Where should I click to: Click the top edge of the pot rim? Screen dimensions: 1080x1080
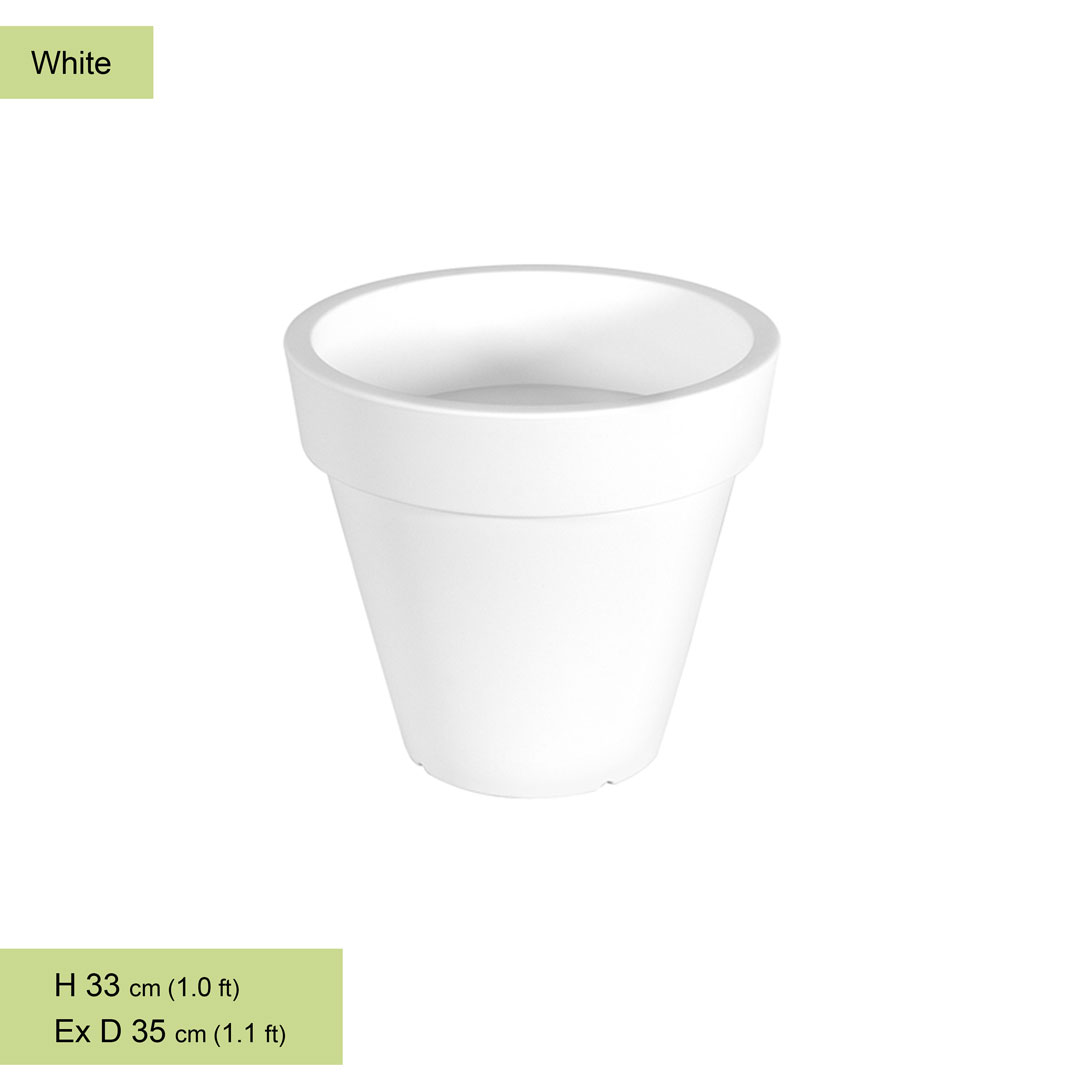[x=532, y=270]
